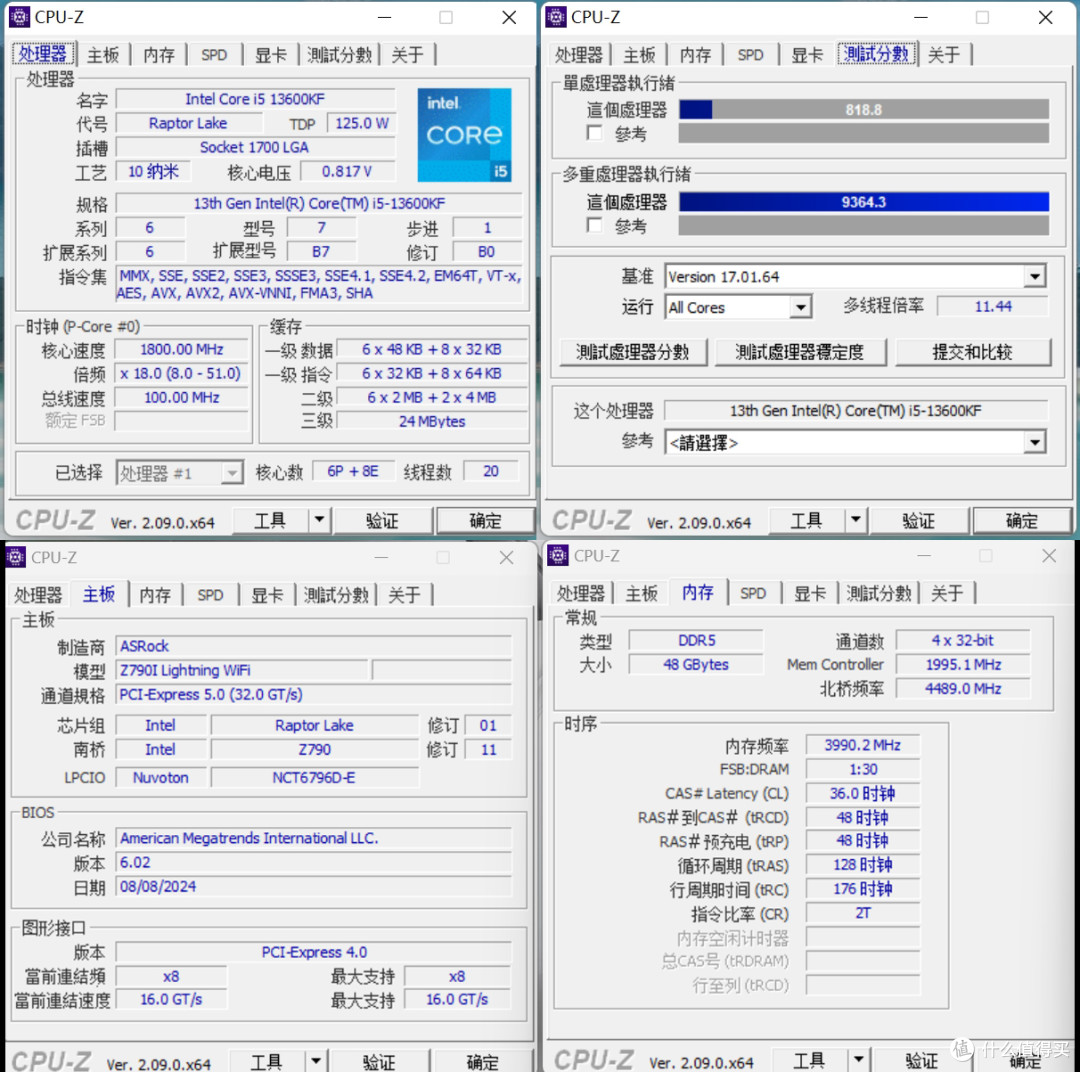Expand the 工具 arrow in the memory window
Screen dimensions: 1080x1072
click(x=858, y=1059)
